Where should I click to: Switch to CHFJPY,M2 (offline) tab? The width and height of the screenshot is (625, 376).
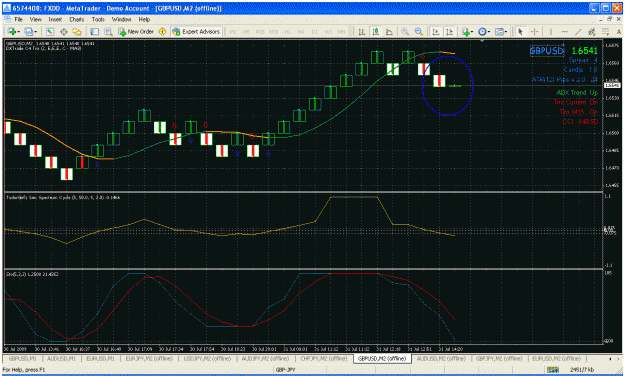323,358
